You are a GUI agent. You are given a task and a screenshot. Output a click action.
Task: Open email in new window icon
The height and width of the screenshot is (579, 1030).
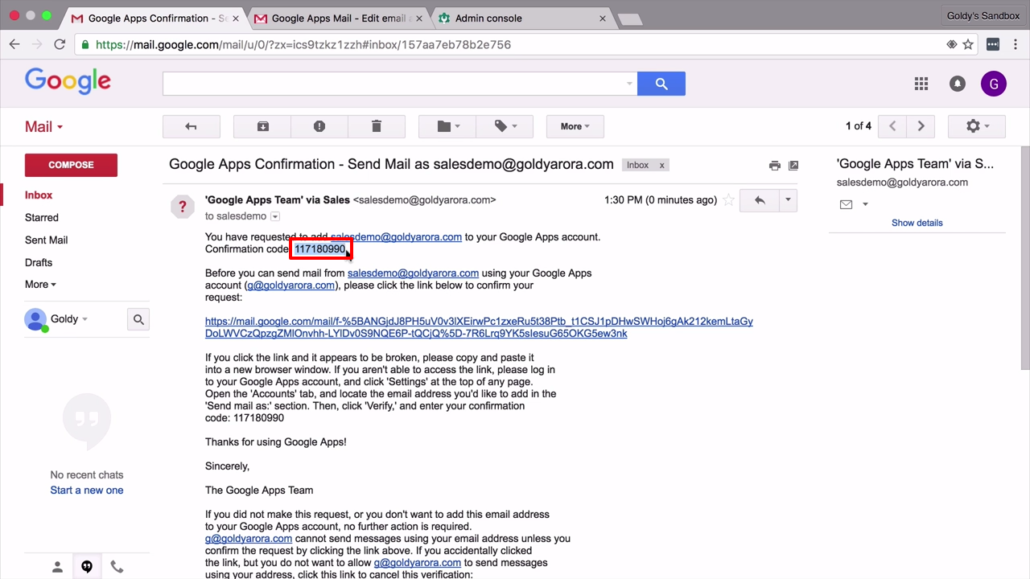point(794,166)
